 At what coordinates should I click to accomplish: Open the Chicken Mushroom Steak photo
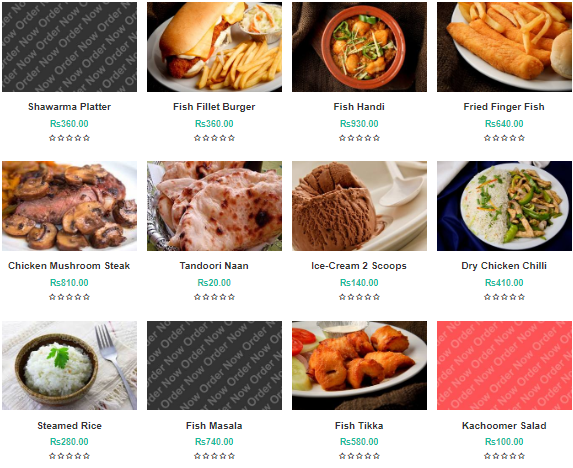(69, 206)
